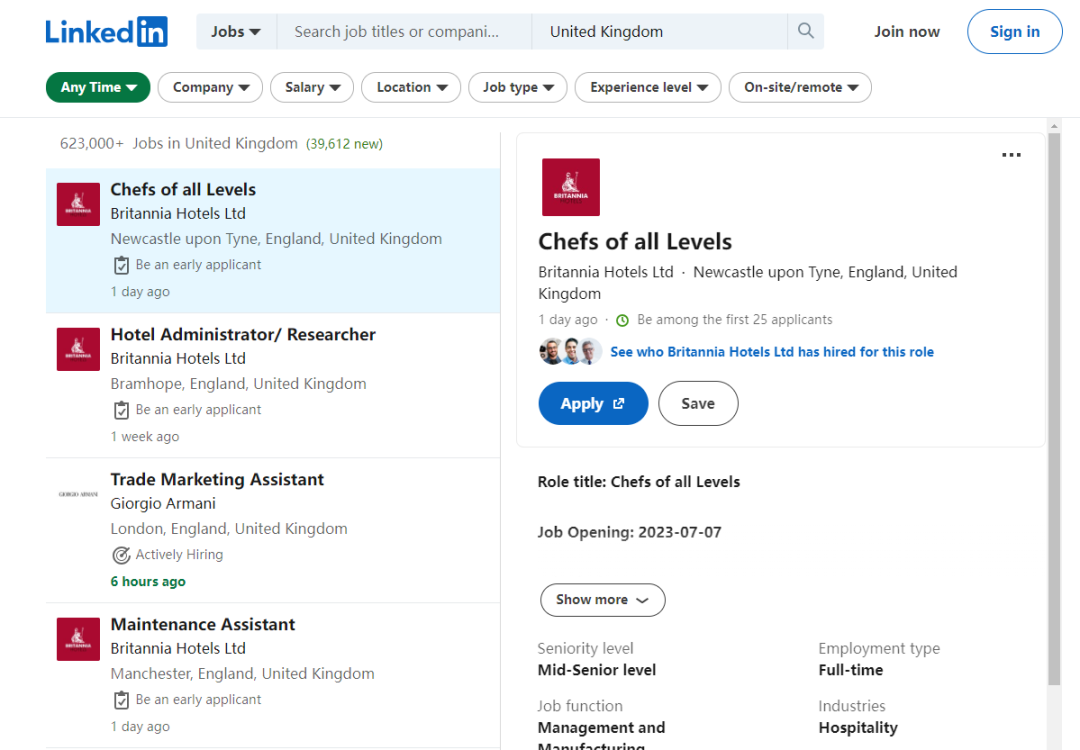Click the job detail panel scrollbar

point(1053,400)
